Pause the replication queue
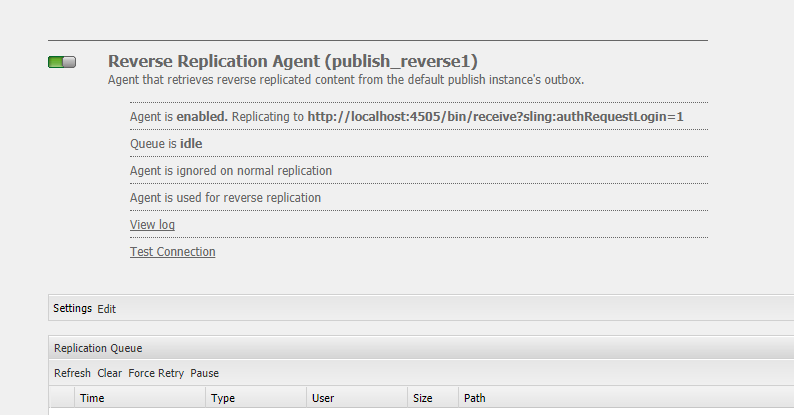This screenshot has height=415, width=794. tap(205, 373)
